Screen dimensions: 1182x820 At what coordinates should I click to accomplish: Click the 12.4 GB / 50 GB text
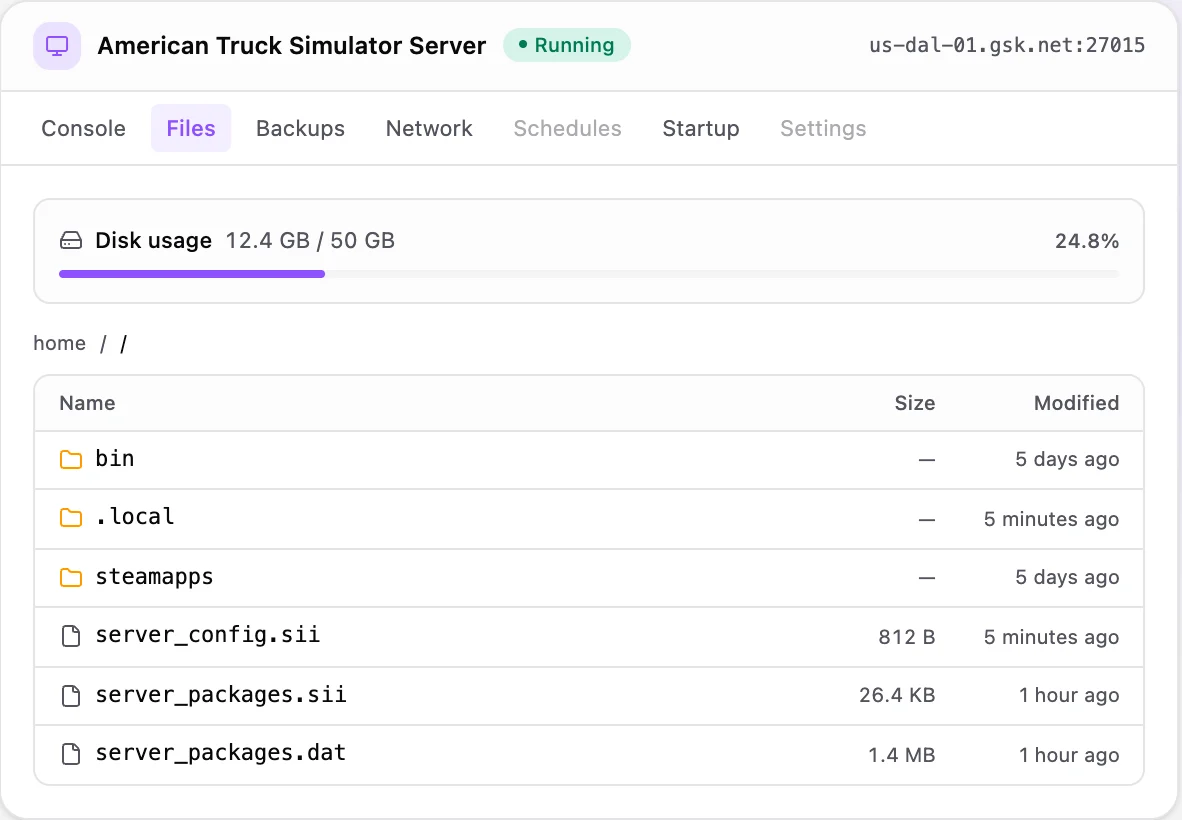(x=310, y=241)
